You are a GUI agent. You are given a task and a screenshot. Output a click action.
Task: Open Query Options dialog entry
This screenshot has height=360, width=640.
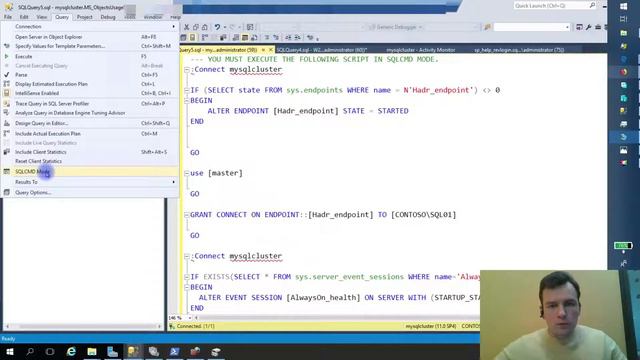click(x=90, y=193)
